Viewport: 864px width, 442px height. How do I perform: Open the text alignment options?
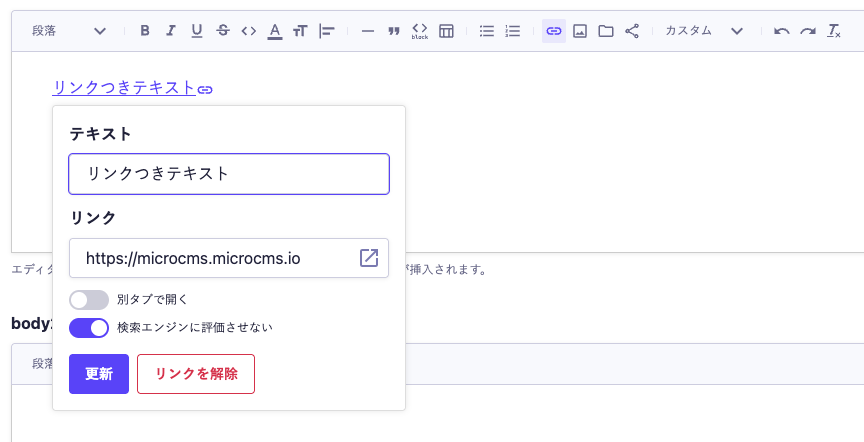point(326,31)
